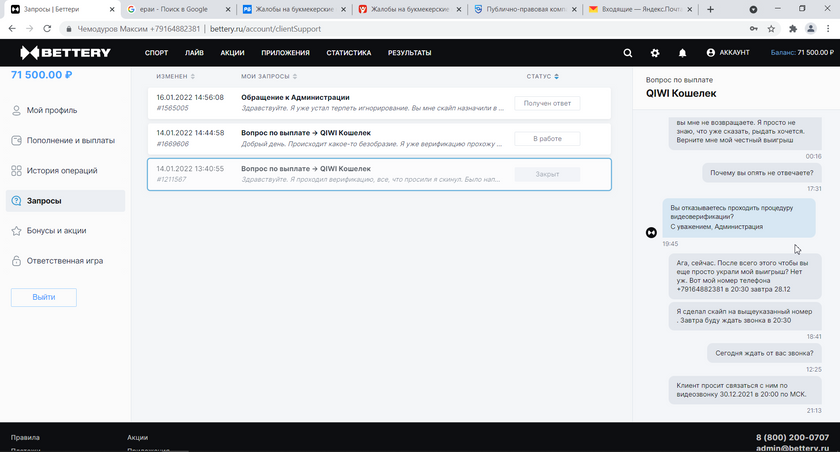Click the АККАУНТ label in header
Screen dimensions: 840x452
(734, 52)
